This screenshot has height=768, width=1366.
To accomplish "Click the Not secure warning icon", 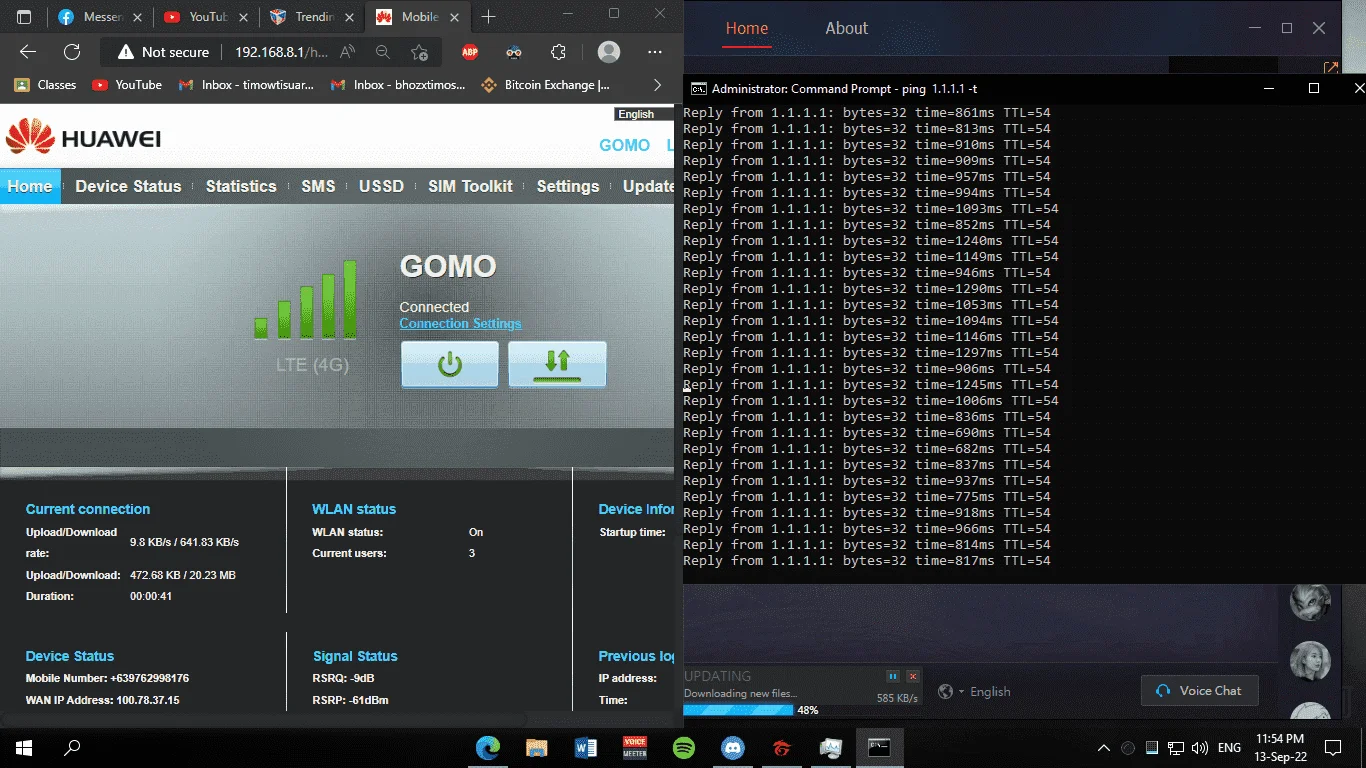I will point(125,52).
